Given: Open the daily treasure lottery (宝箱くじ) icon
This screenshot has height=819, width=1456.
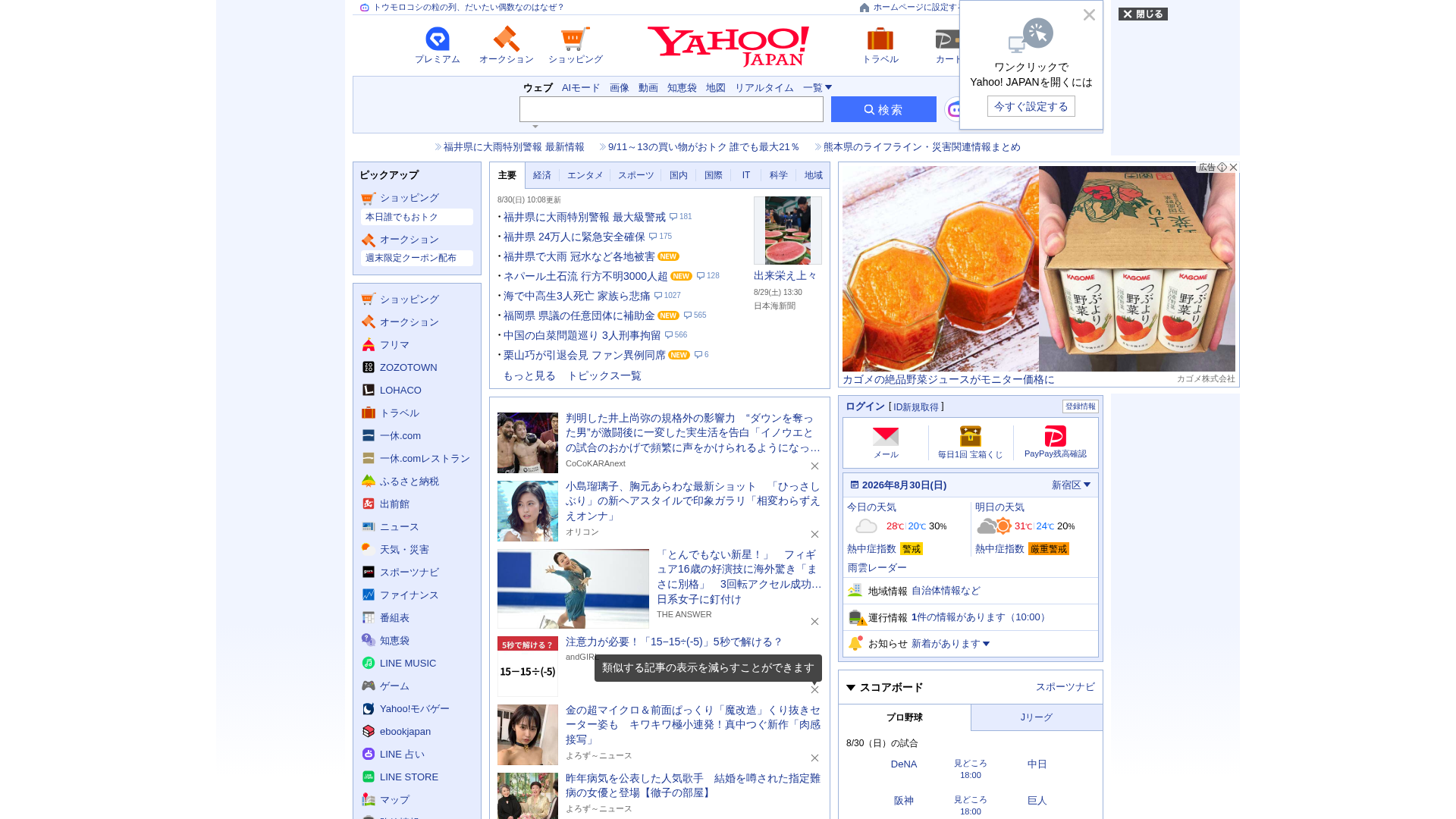Looking at the screenshot, I should tap(970, 443).
